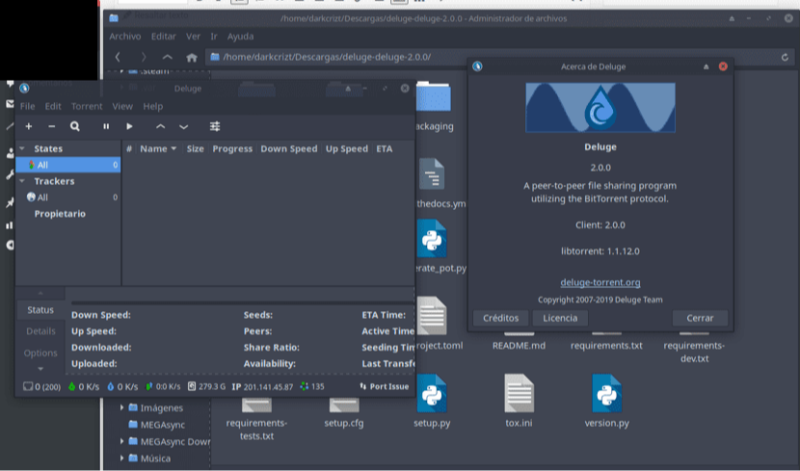Sort torrents by the Down Speed column

pyautogui.click(x=289, y=148)
